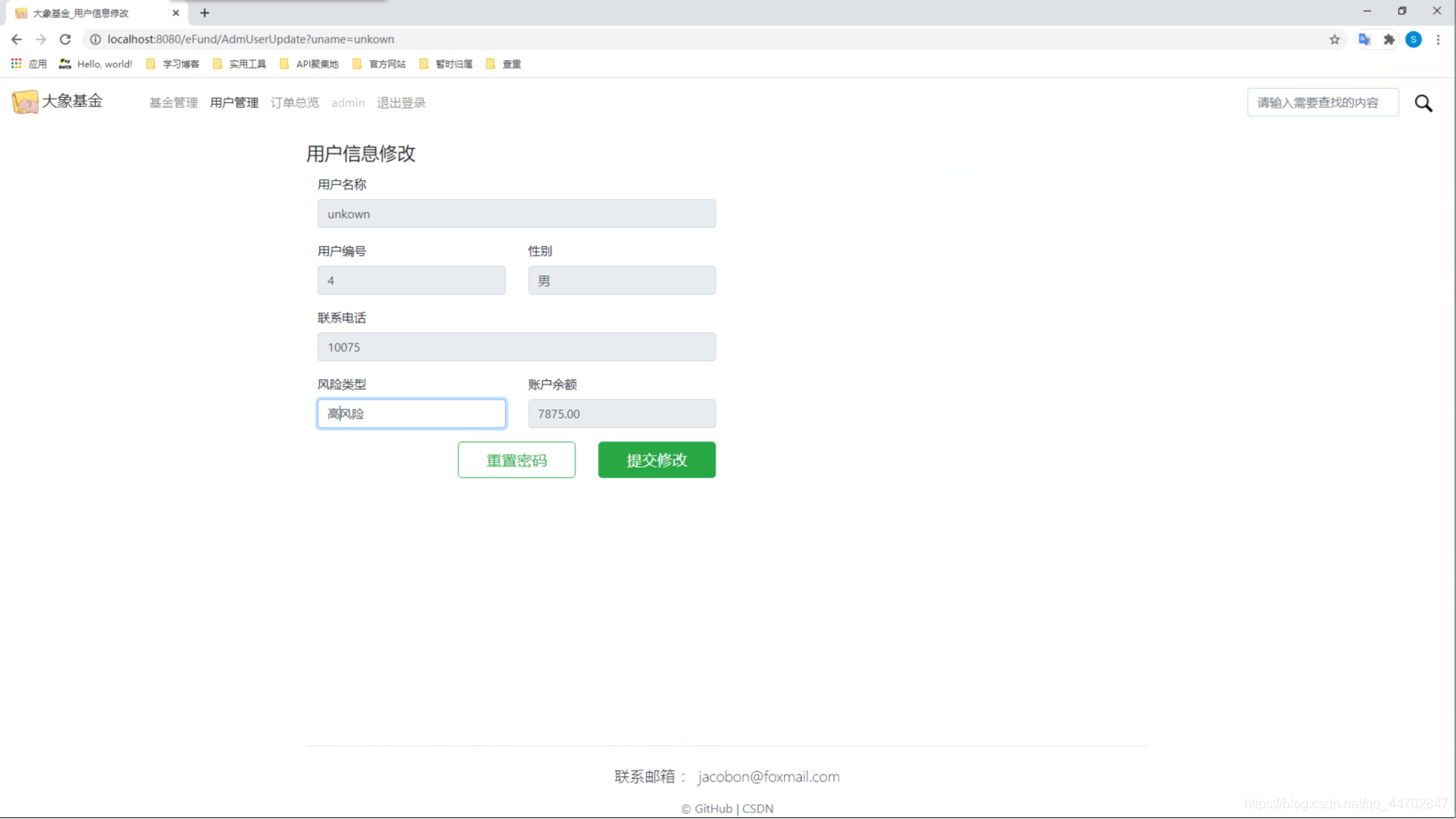Viewport: 1456px width, 819px height.
Task: Click the 风险类型 field
Action: 411,414
